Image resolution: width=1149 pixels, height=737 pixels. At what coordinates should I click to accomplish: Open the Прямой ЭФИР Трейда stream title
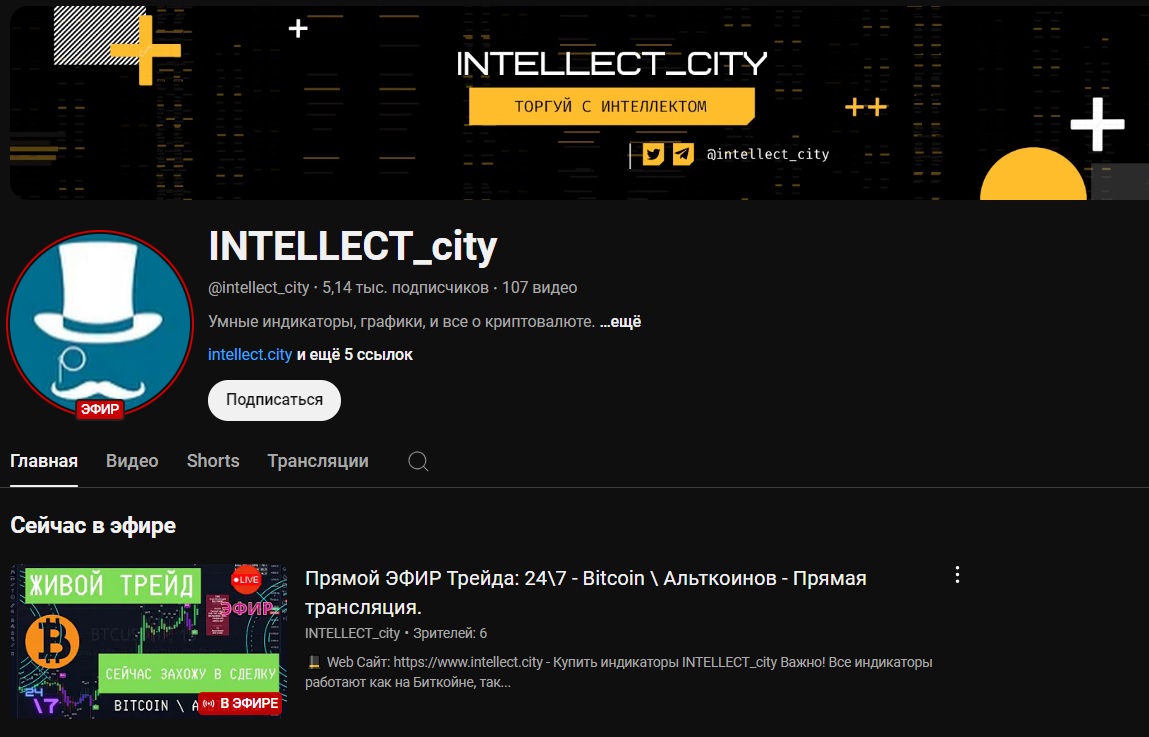click(x=585, y=592)
